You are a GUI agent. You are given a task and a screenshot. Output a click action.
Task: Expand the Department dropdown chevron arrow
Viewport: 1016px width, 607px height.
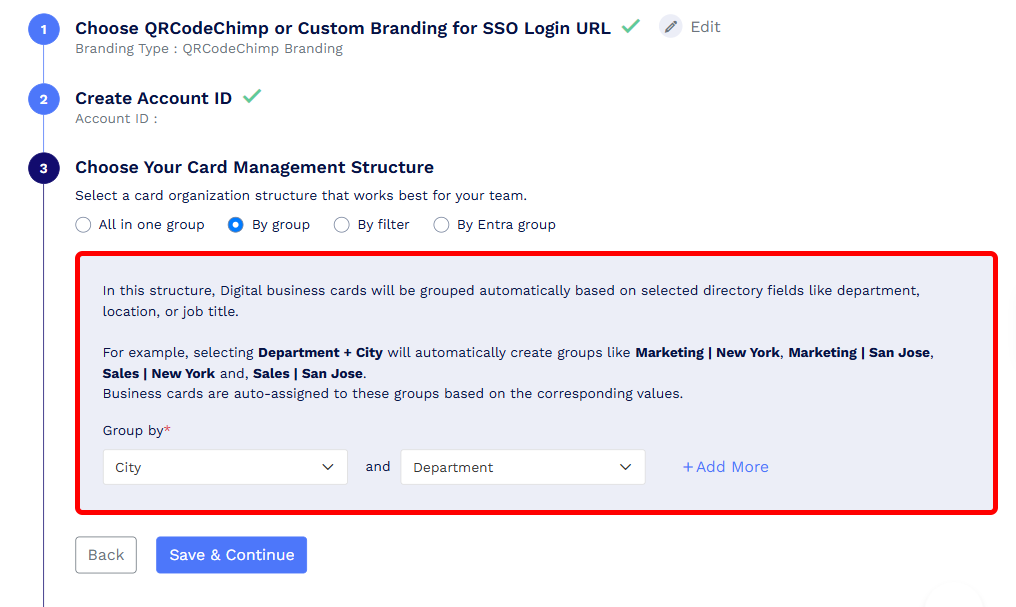(625, 467)
